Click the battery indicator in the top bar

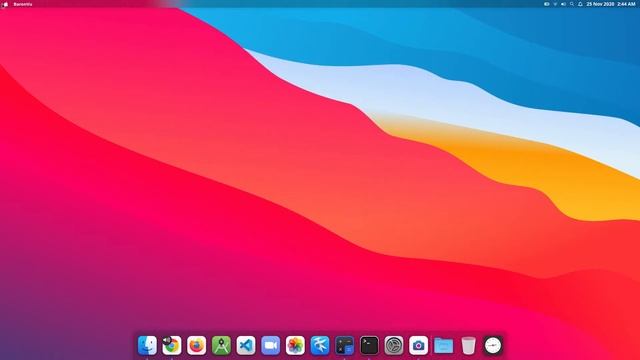click(x=547, y=4)
